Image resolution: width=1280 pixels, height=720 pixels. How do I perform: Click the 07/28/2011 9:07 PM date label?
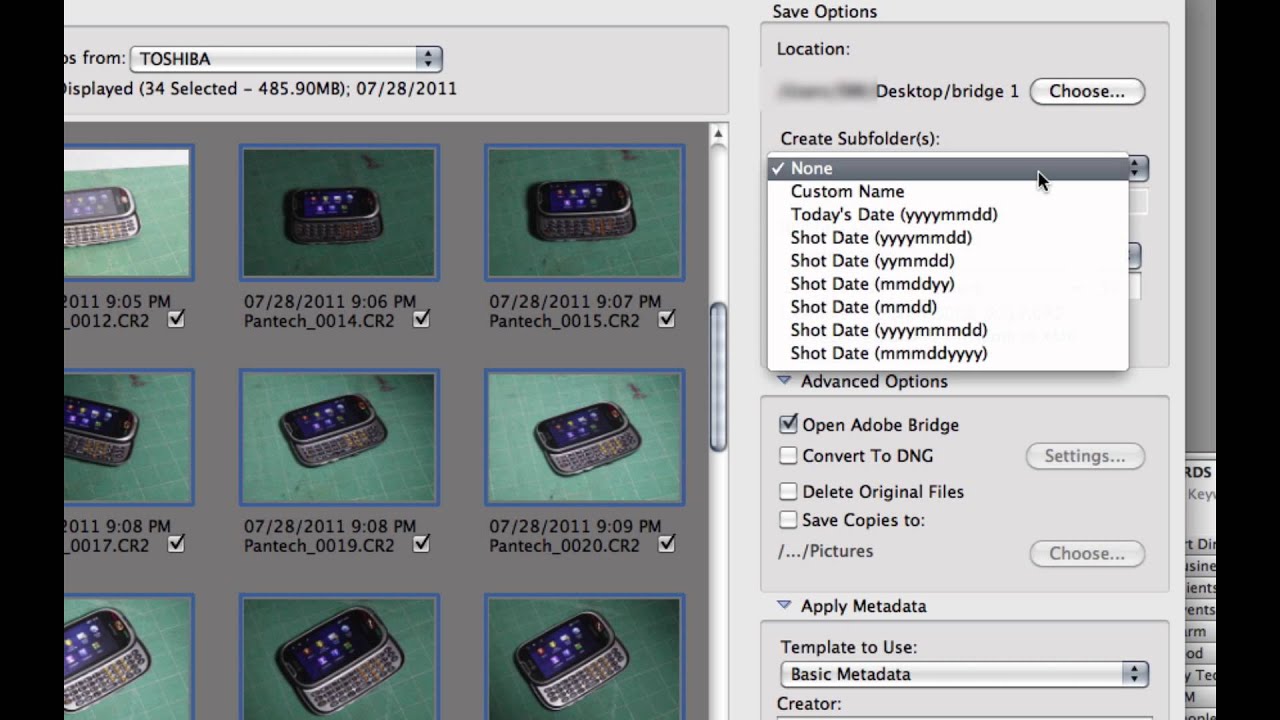(x=575, y=301)
